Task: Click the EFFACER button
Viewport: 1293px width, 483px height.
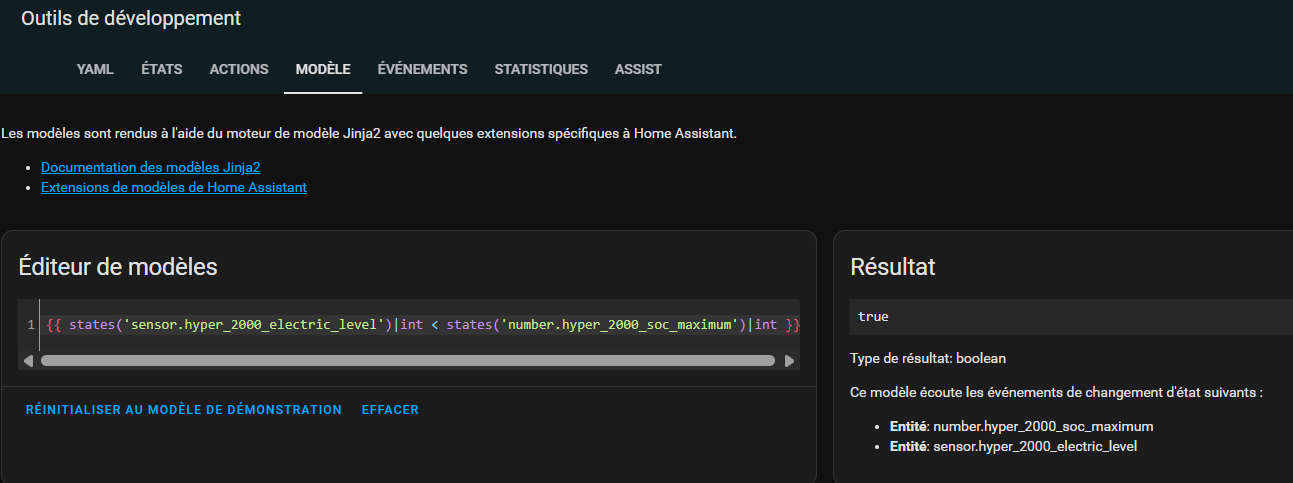Action: [390, 410]
